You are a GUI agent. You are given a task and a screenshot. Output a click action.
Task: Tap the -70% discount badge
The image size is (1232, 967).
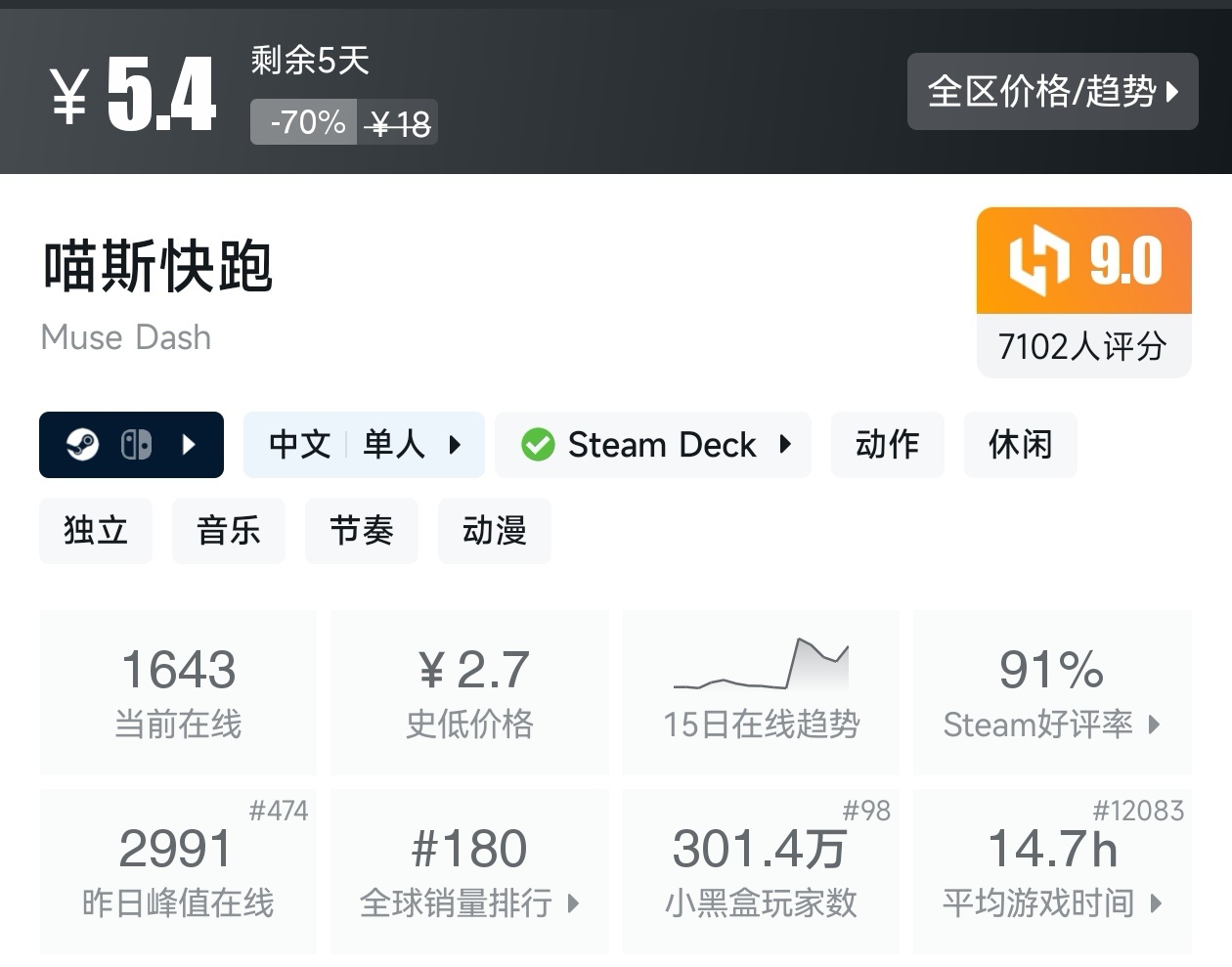point(304,122)
